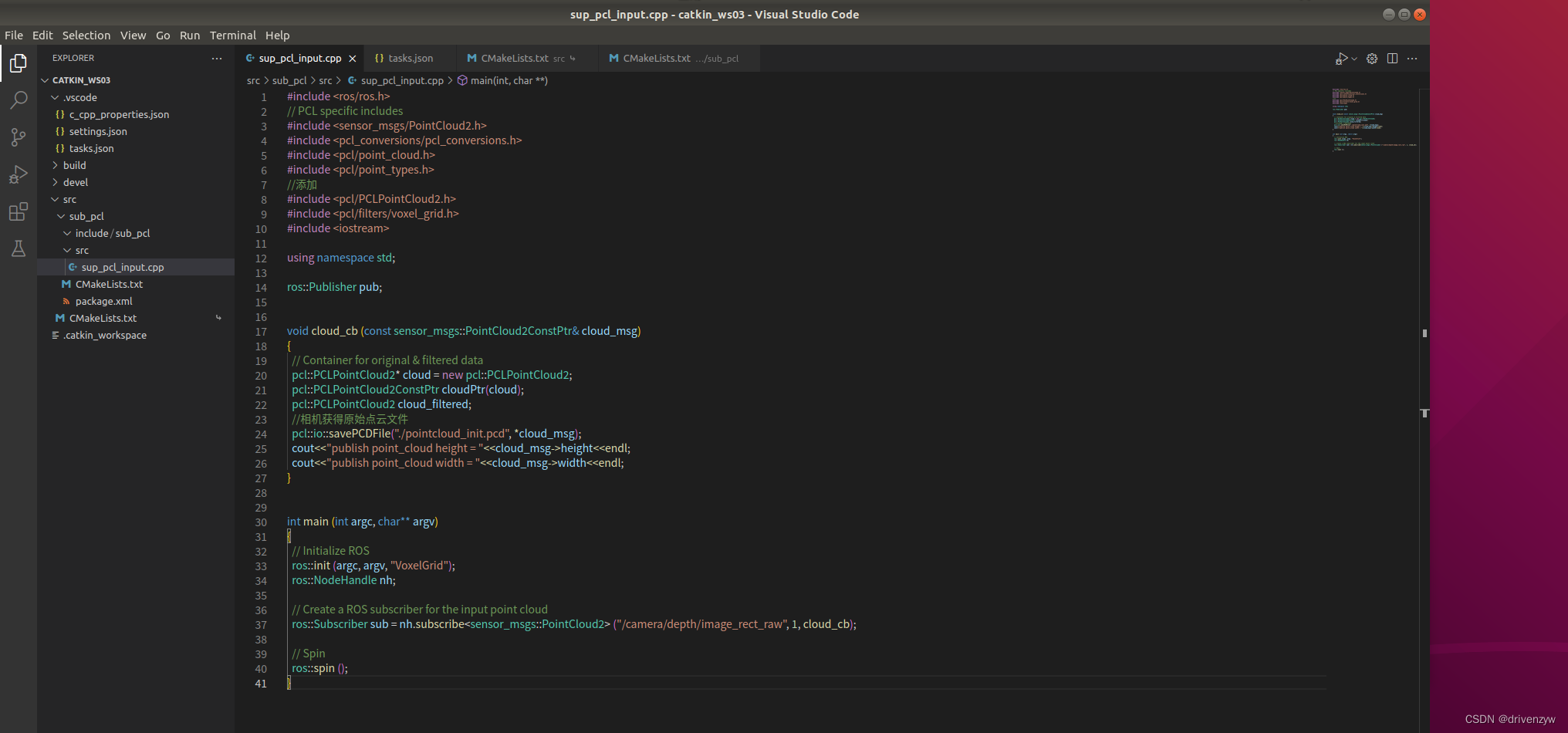Open the Extensions marketplace icon
This screenshot has width=1568, height=733.
[18, 211]
